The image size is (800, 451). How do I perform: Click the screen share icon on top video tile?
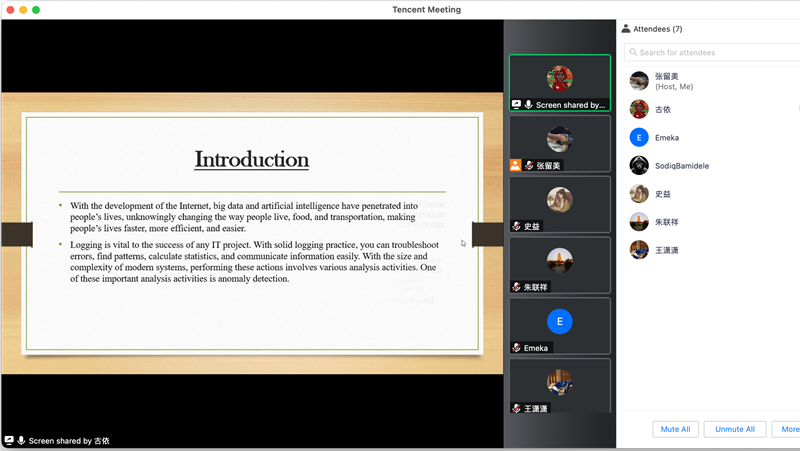click(x=516, y=104)
